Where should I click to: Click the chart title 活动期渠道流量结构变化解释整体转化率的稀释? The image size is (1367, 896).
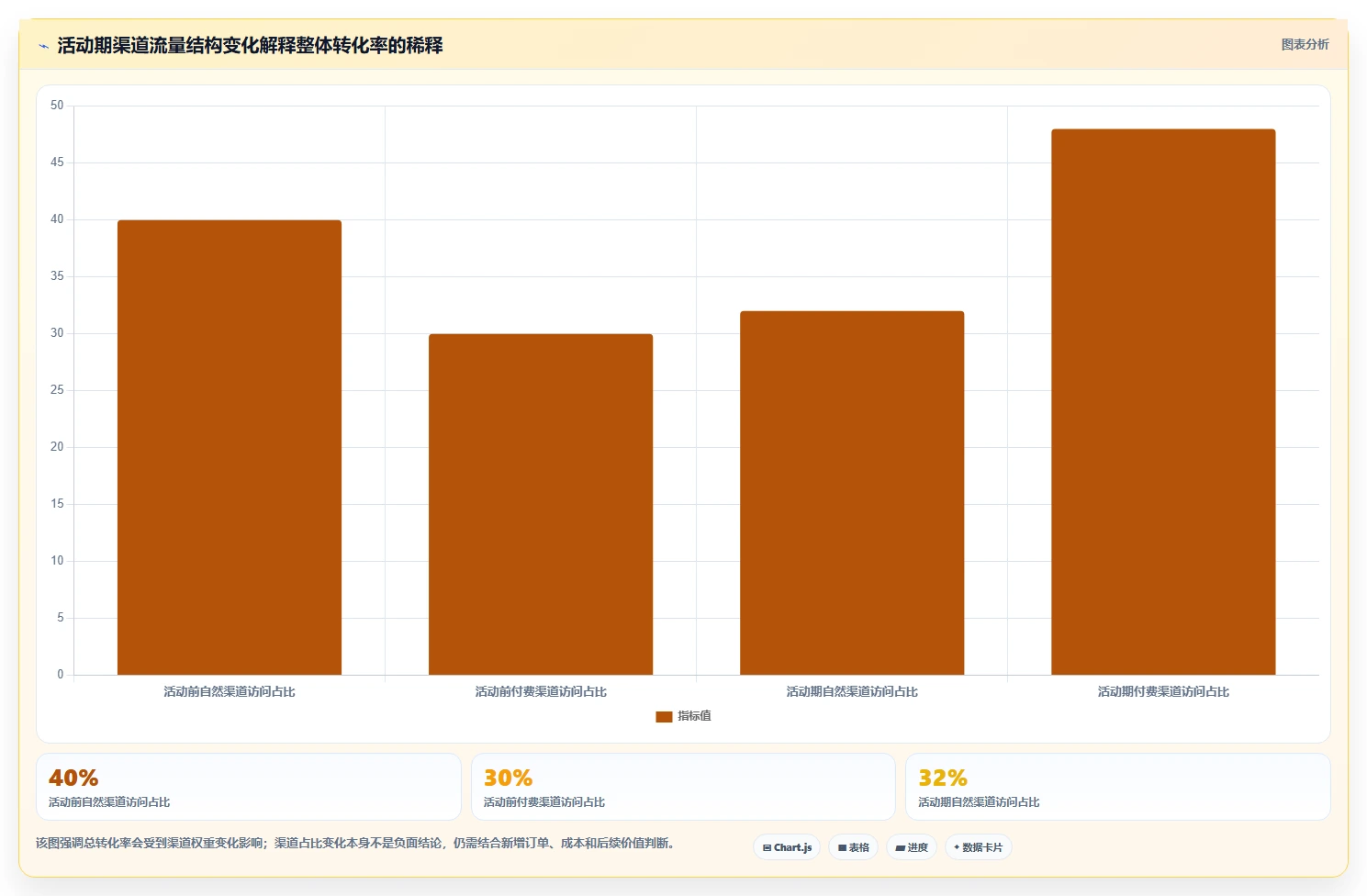[x=250, y=46]
